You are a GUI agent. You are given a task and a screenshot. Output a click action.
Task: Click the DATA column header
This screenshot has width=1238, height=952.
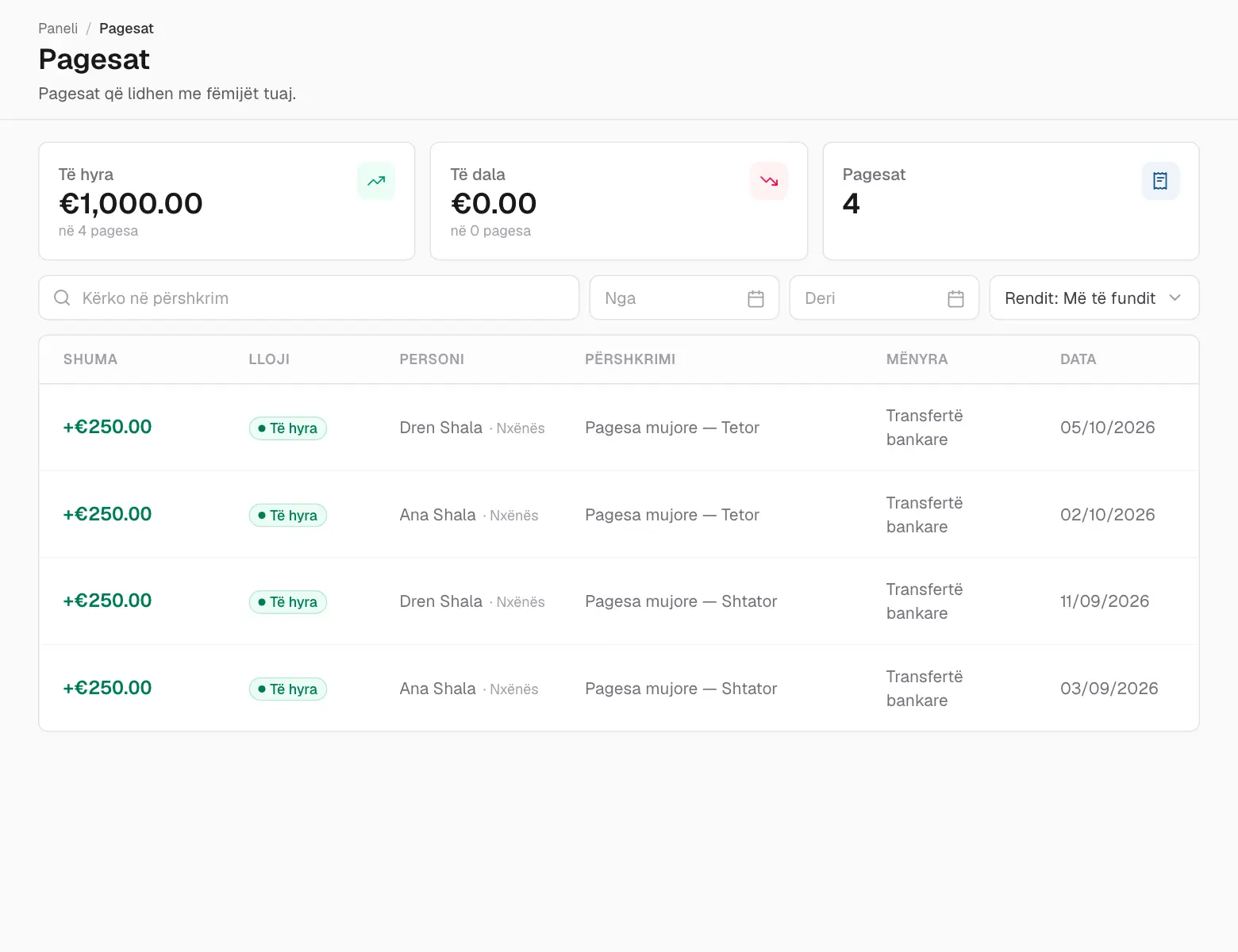(x=1078, y=359)
